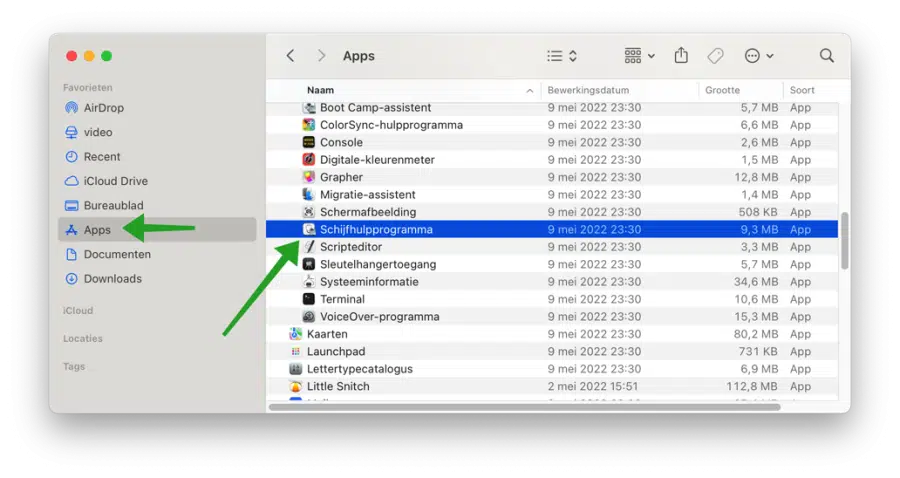Select the Grapher file name
900x478 pixels.
tap(341, 177)
